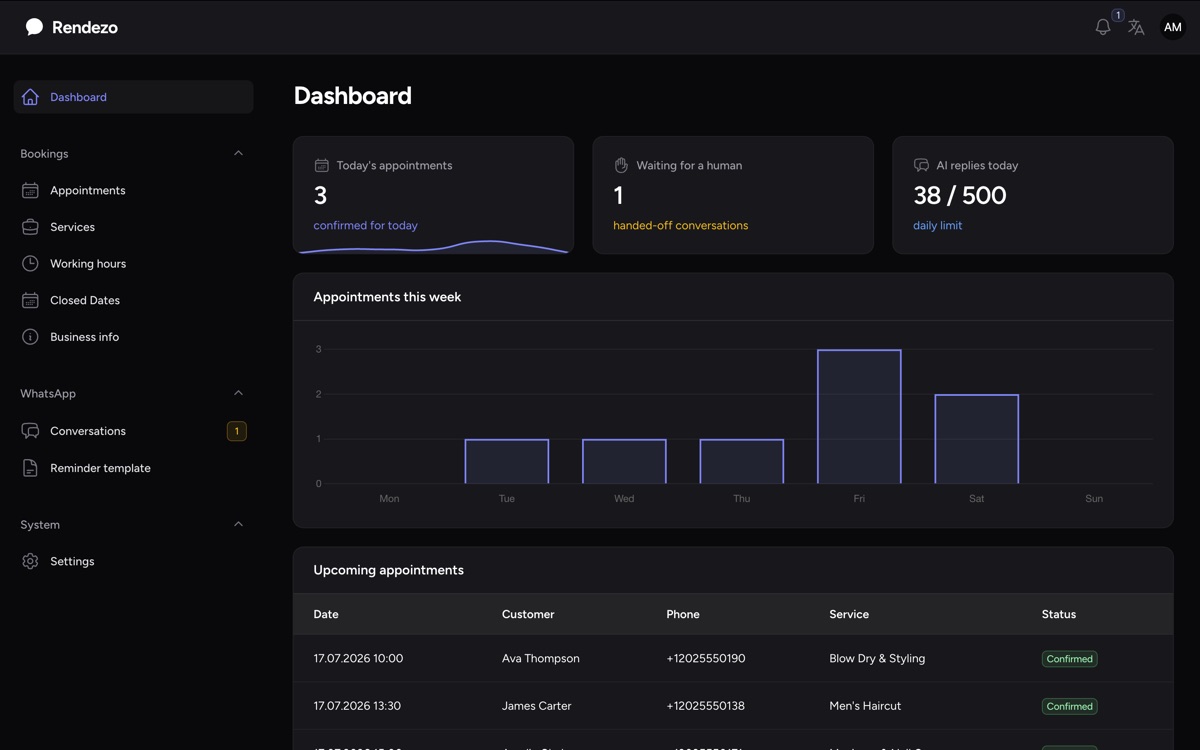
Task: Click the Settings gear icon
Action: [30, 561]
